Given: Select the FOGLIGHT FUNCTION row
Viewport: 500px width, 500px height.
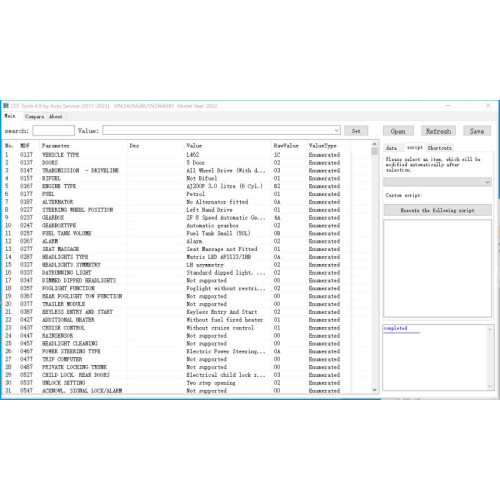Looking at the screenshot, I should [x=187, y=288].
